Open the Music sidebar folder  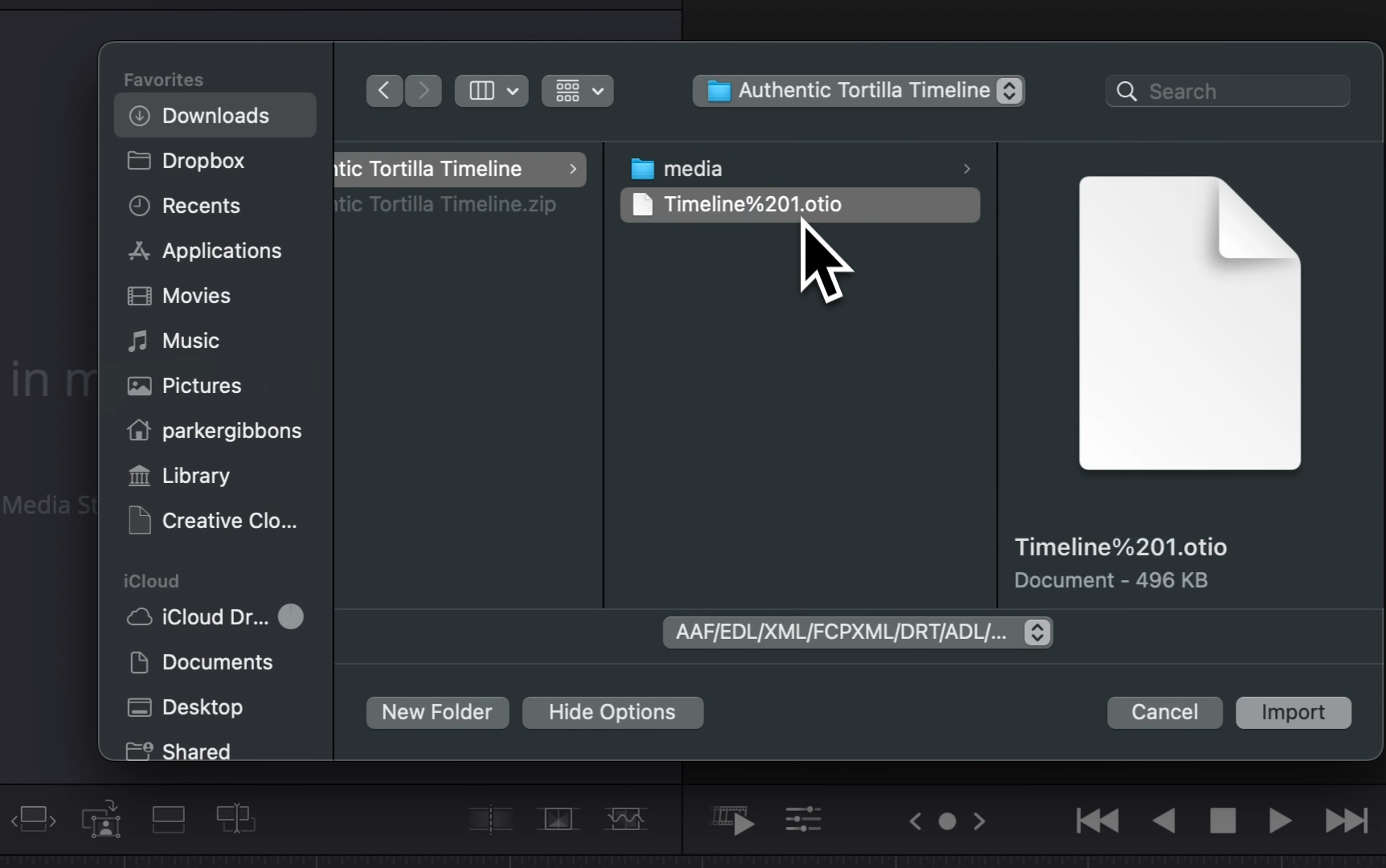(215, 341)
